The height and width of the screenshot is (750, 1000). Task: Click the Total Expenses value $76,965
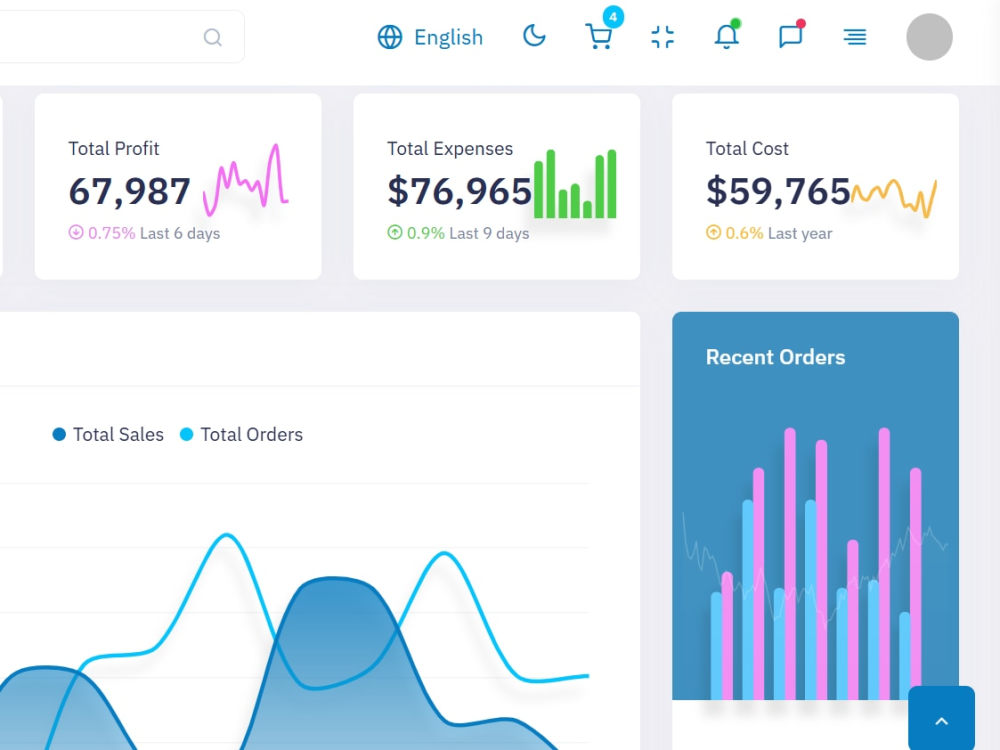tap(459, 191)
